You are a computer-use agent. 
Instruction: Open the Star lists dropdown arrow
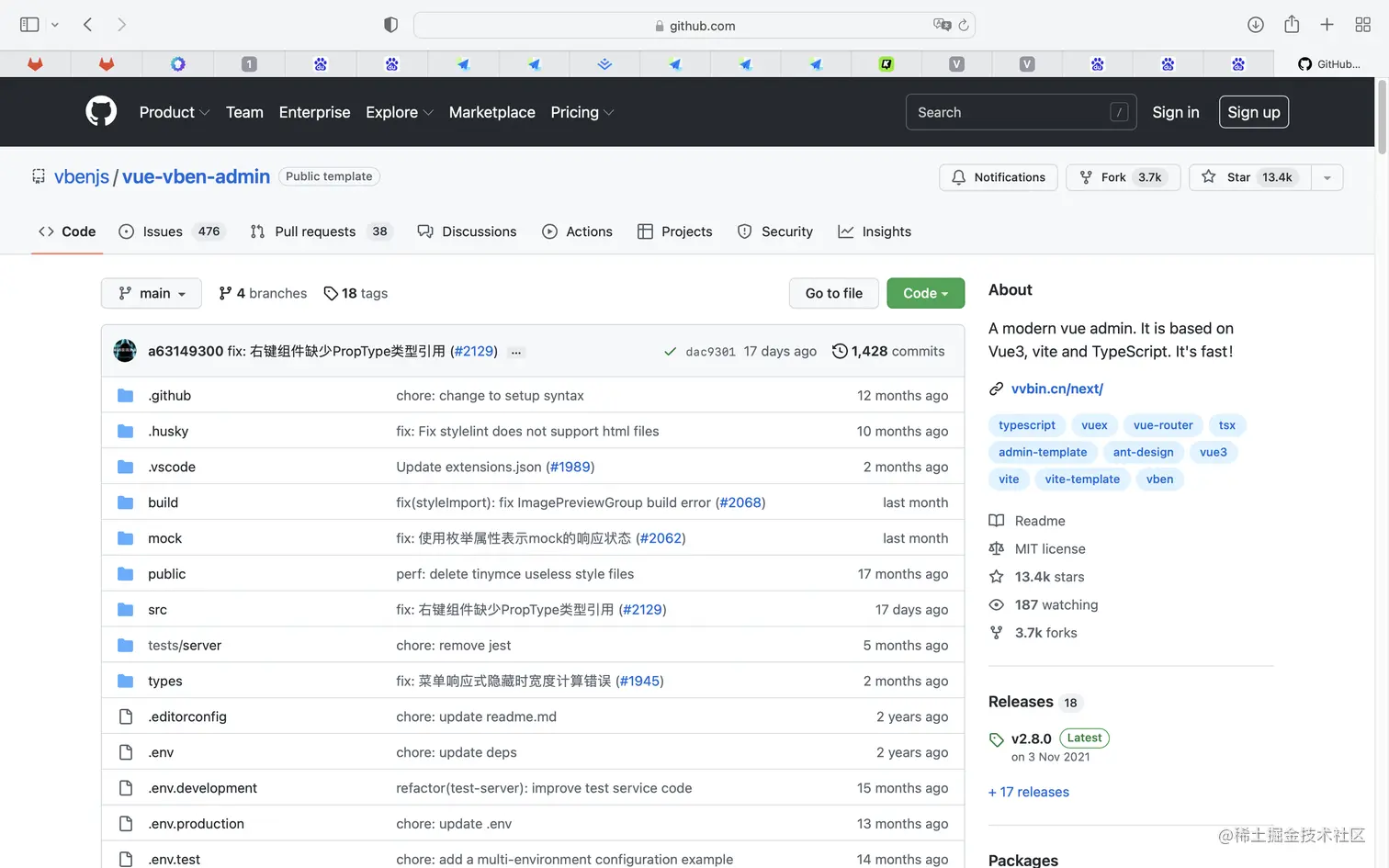tap(1327, 177)
